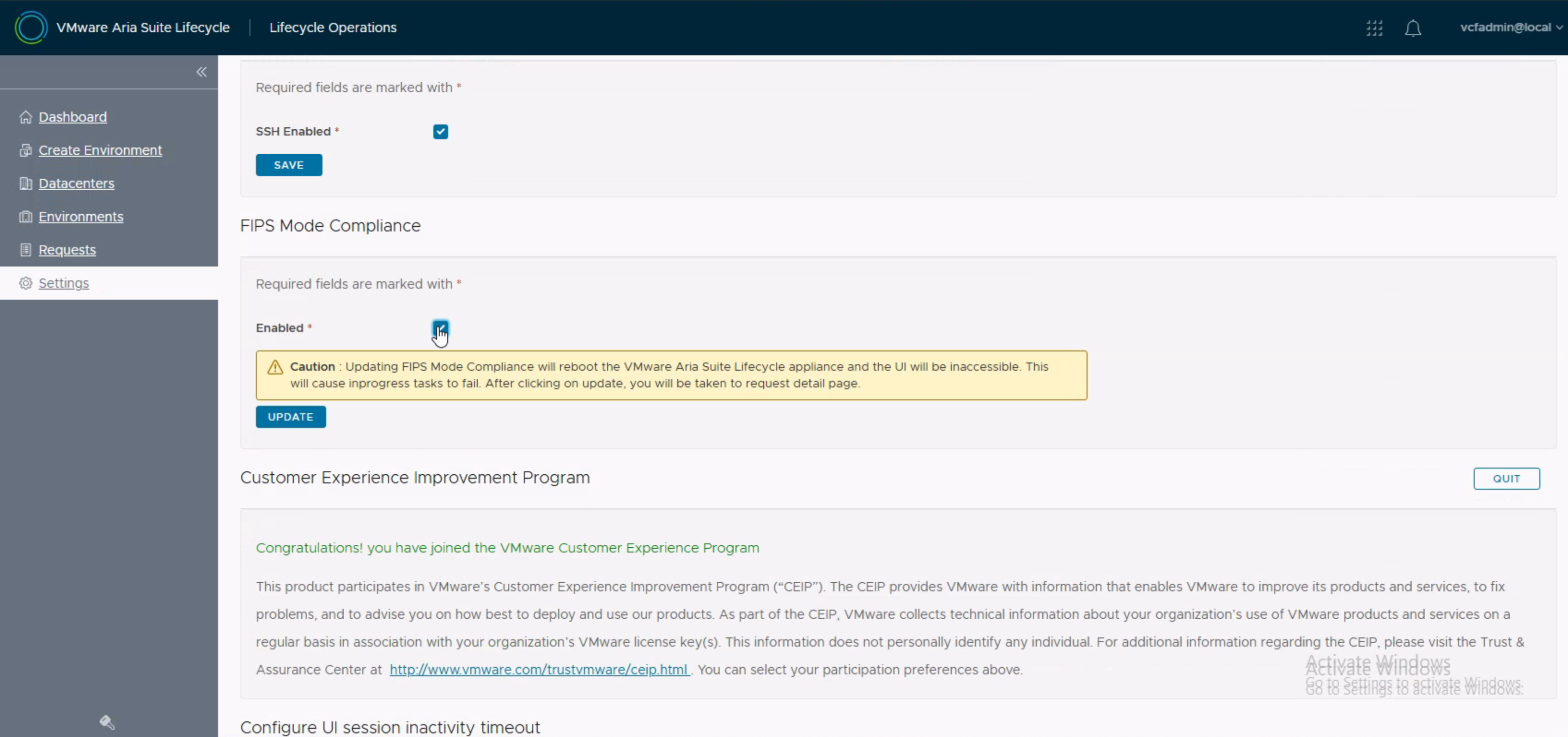
Task: Click the Create Environment sidebar icon
Action: click(25, 151)
